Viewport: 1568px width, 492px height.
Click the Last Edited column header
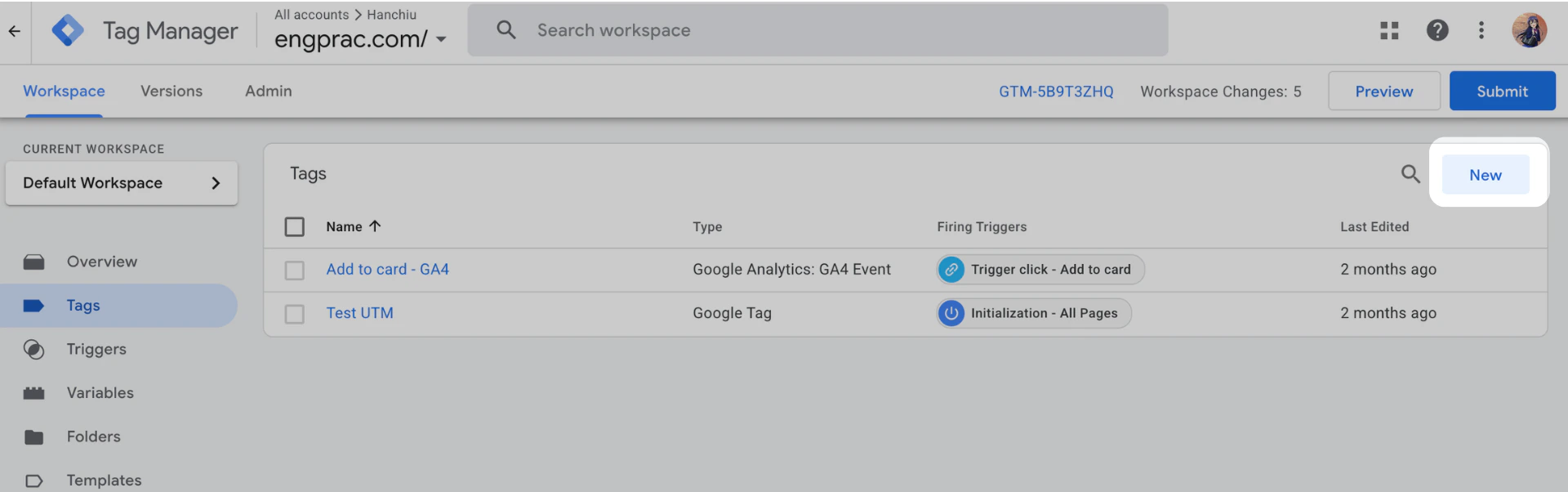1374,226
